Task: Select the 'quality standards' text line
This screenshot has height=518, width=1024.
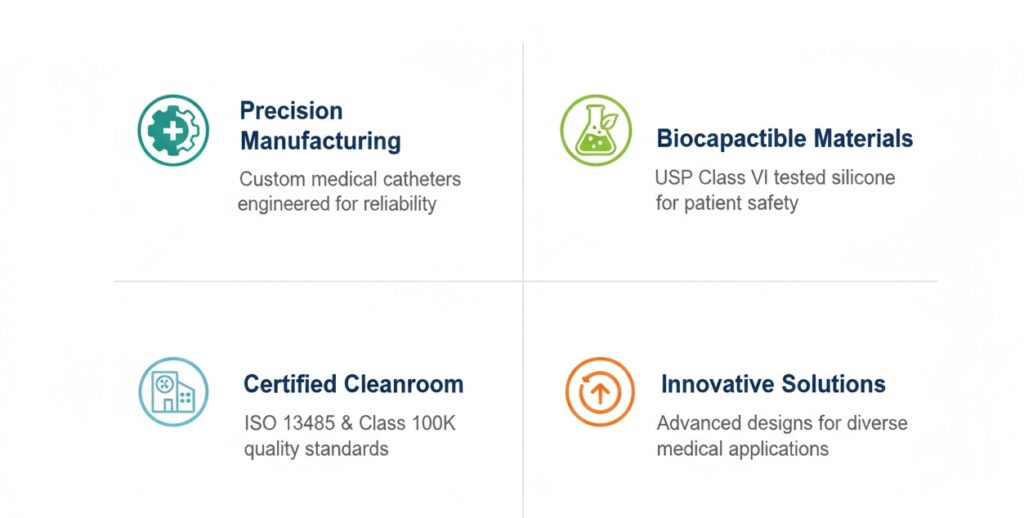Action: [x=316, y=448]
